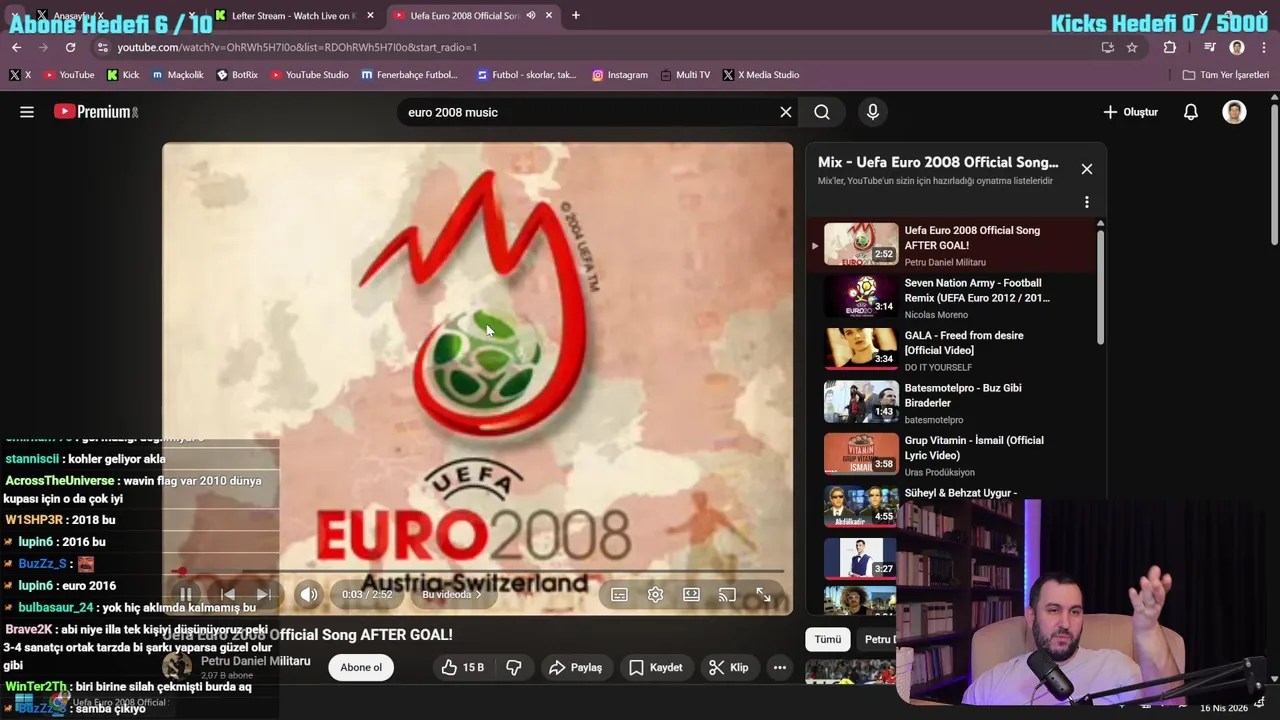
Task: Open the Kick bookmark
Action: 123,75
